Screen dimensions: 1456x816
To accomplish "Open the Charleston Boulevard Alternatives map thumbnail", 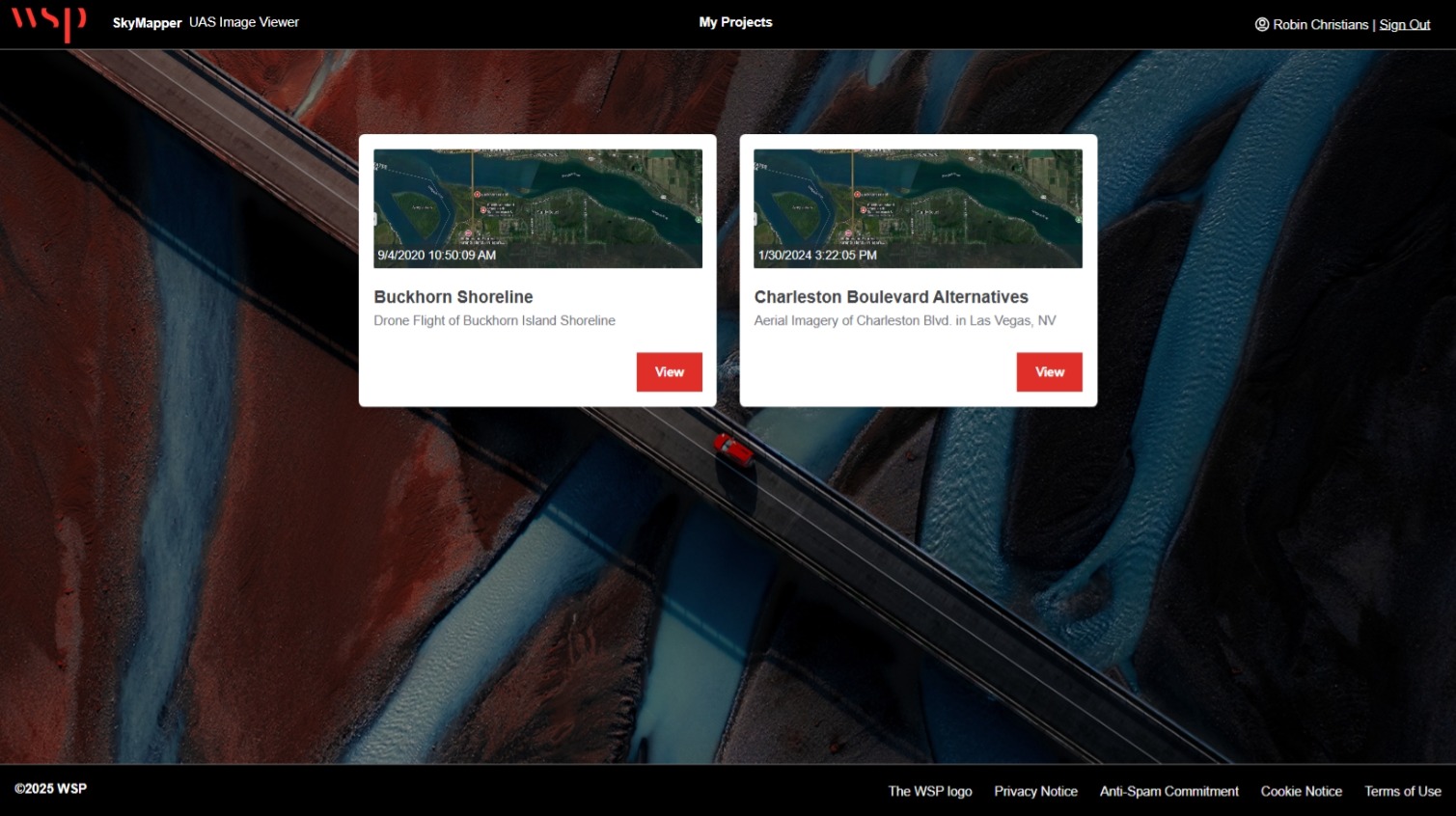I will click(918, 208).
